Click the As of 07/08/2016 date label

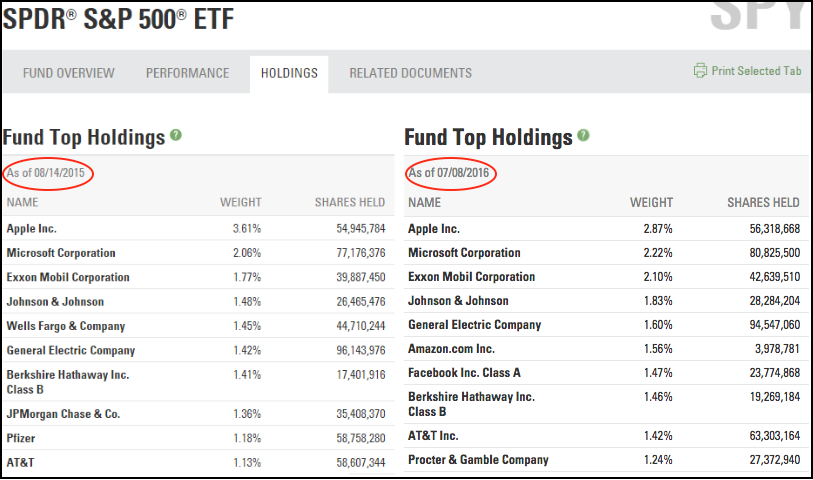click(x=451, y=173)
